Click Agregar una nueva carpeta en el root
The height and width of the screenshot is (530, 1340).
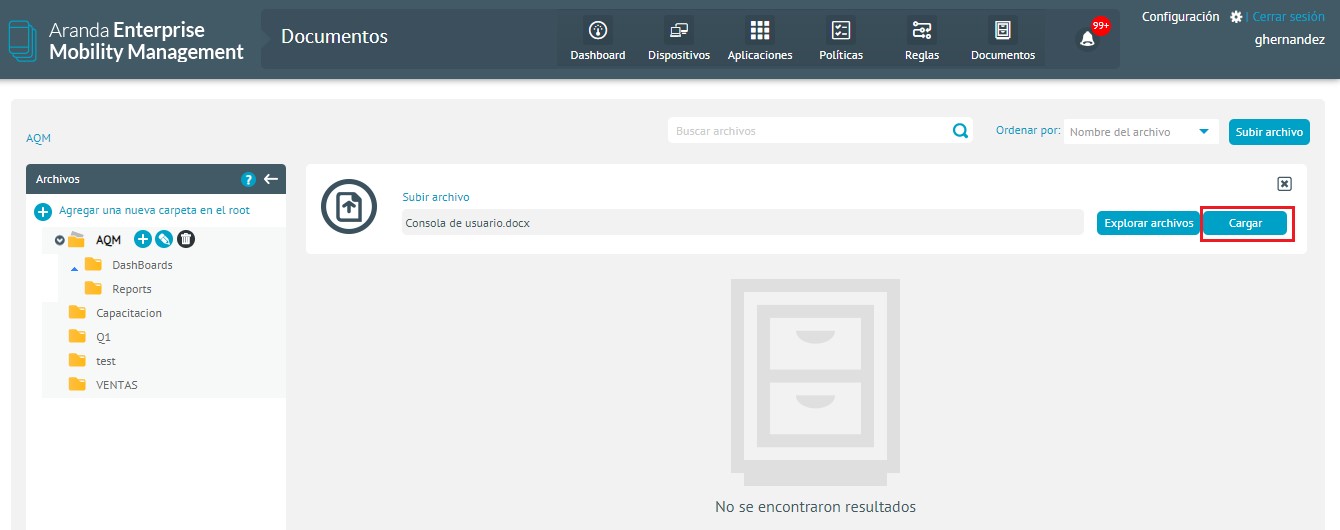154,211
